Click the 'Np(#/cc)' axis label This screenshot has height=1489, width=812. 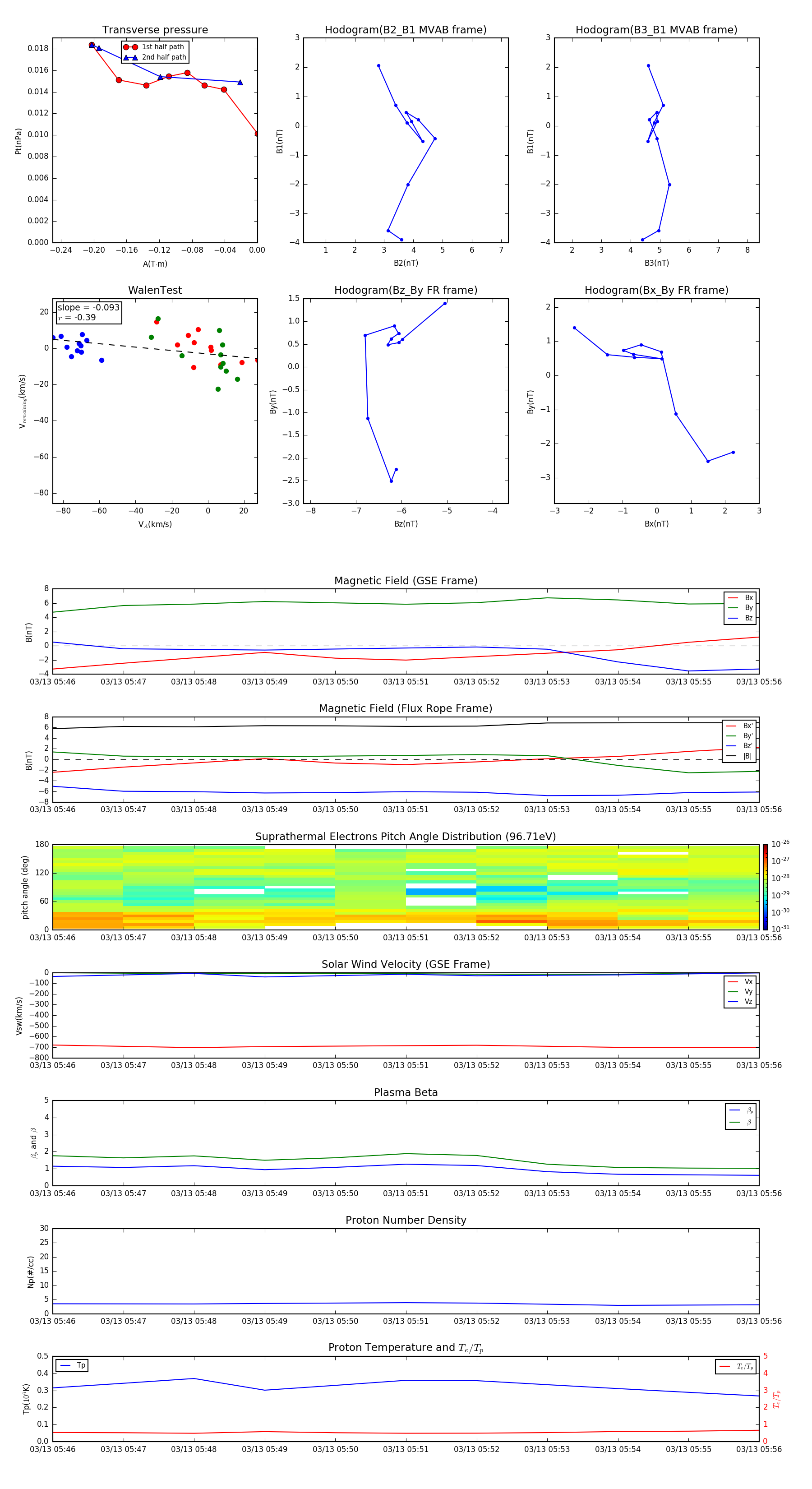click(31, 1271)
